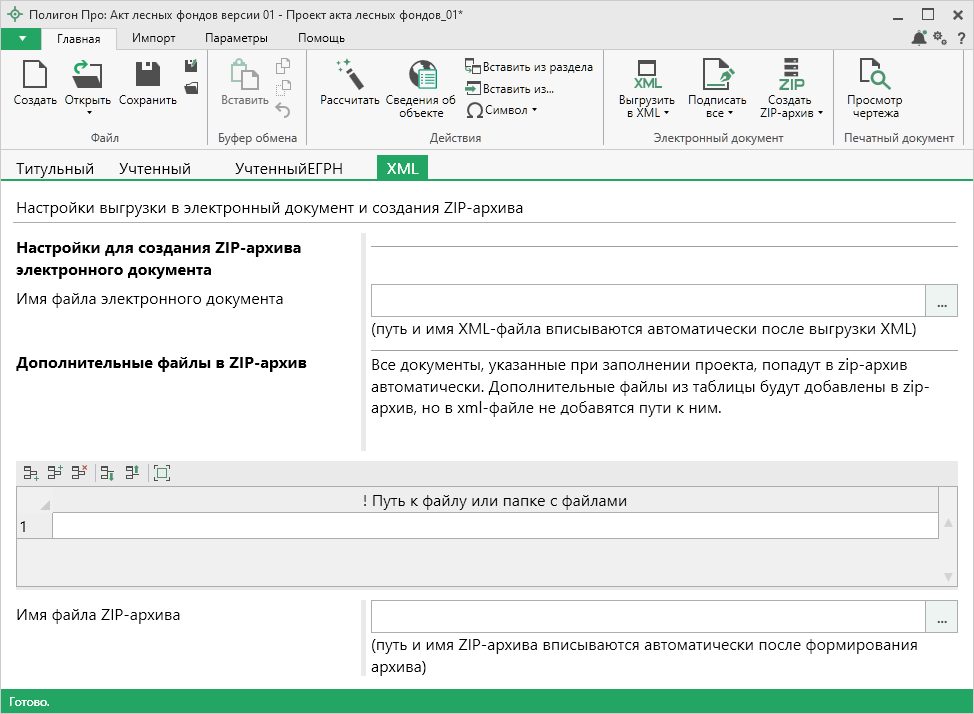The height and width of the screenshot is (714, 974).
Task: Browse for electronic document file name
Action: coord(941,301)
